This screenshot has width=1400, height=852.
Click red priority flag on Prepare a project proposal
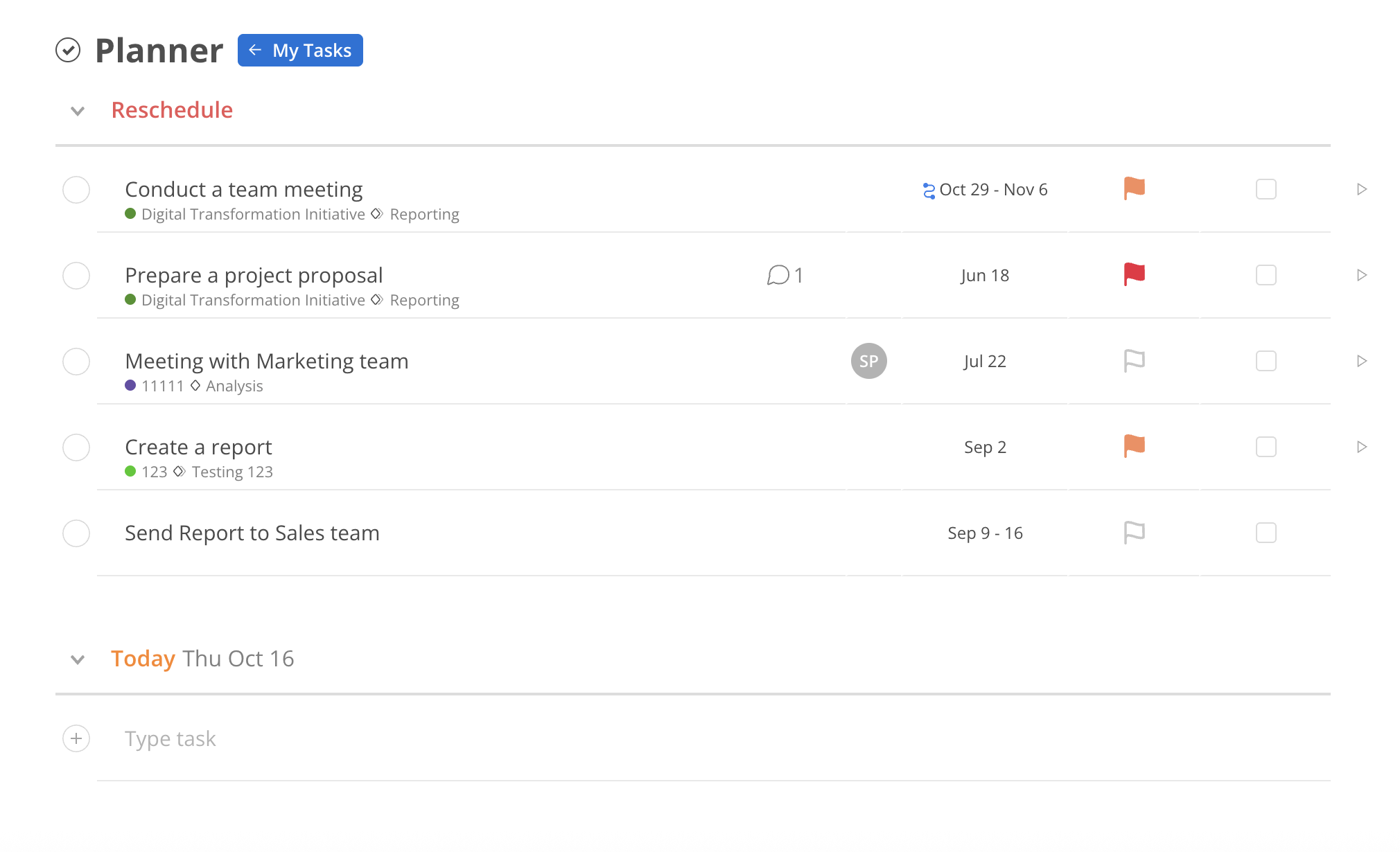[1134, 274]
